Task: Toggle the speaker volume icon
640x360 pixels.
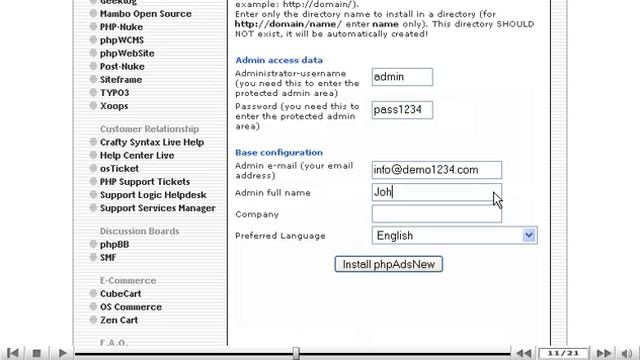Action: tap(627, 353)
